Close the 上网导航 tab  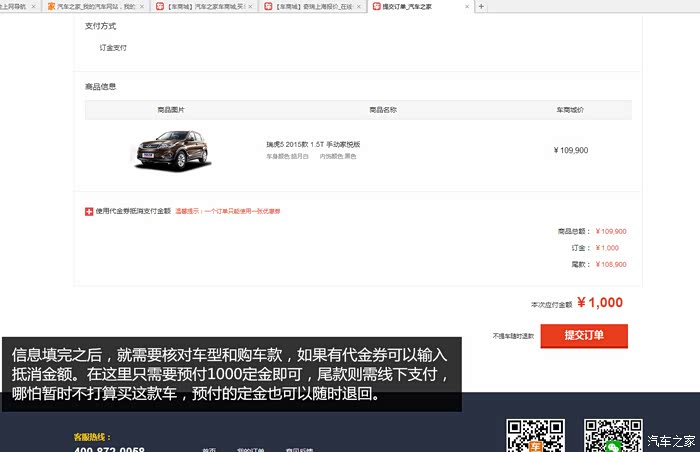(33, 7)
